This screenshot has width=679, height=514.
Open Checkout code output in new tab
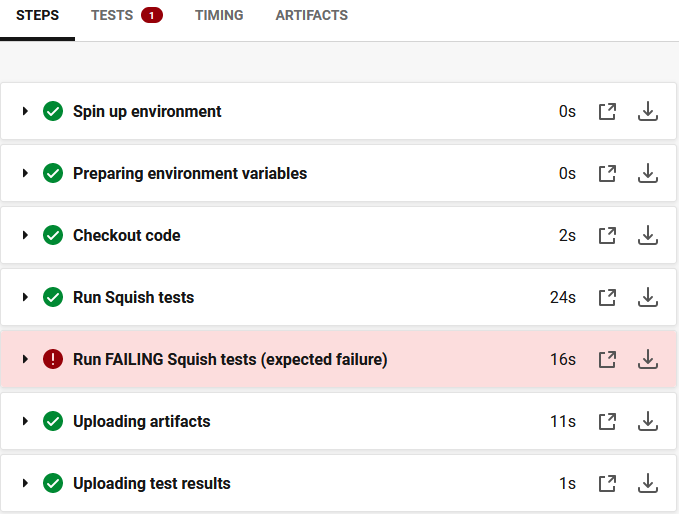(607, 236)
